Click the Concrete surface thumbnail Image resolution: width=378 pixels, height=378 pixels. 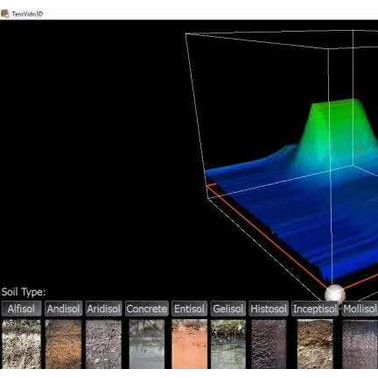click(147, 344)
